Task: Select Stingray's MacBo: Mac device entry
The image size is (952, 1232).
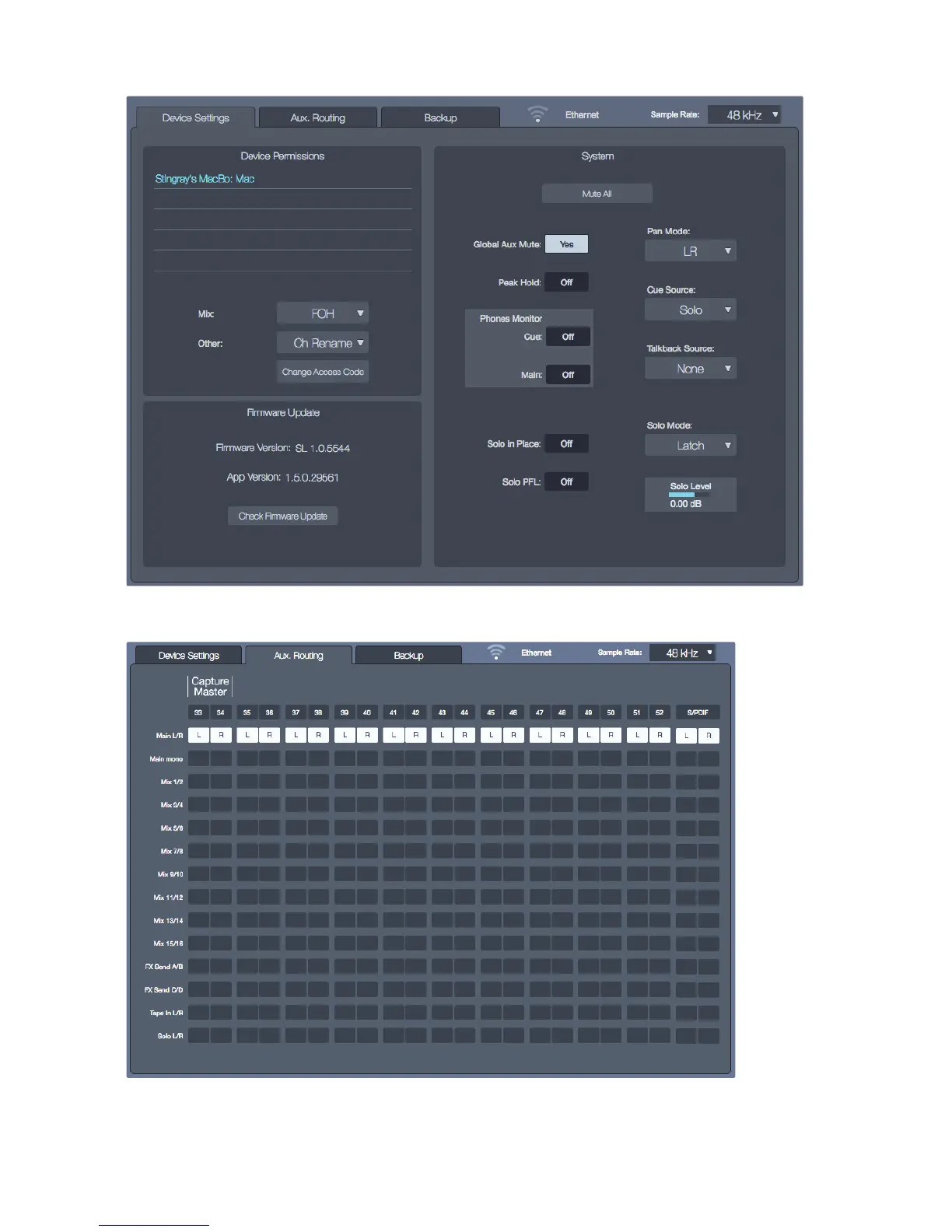Action: 205,179
